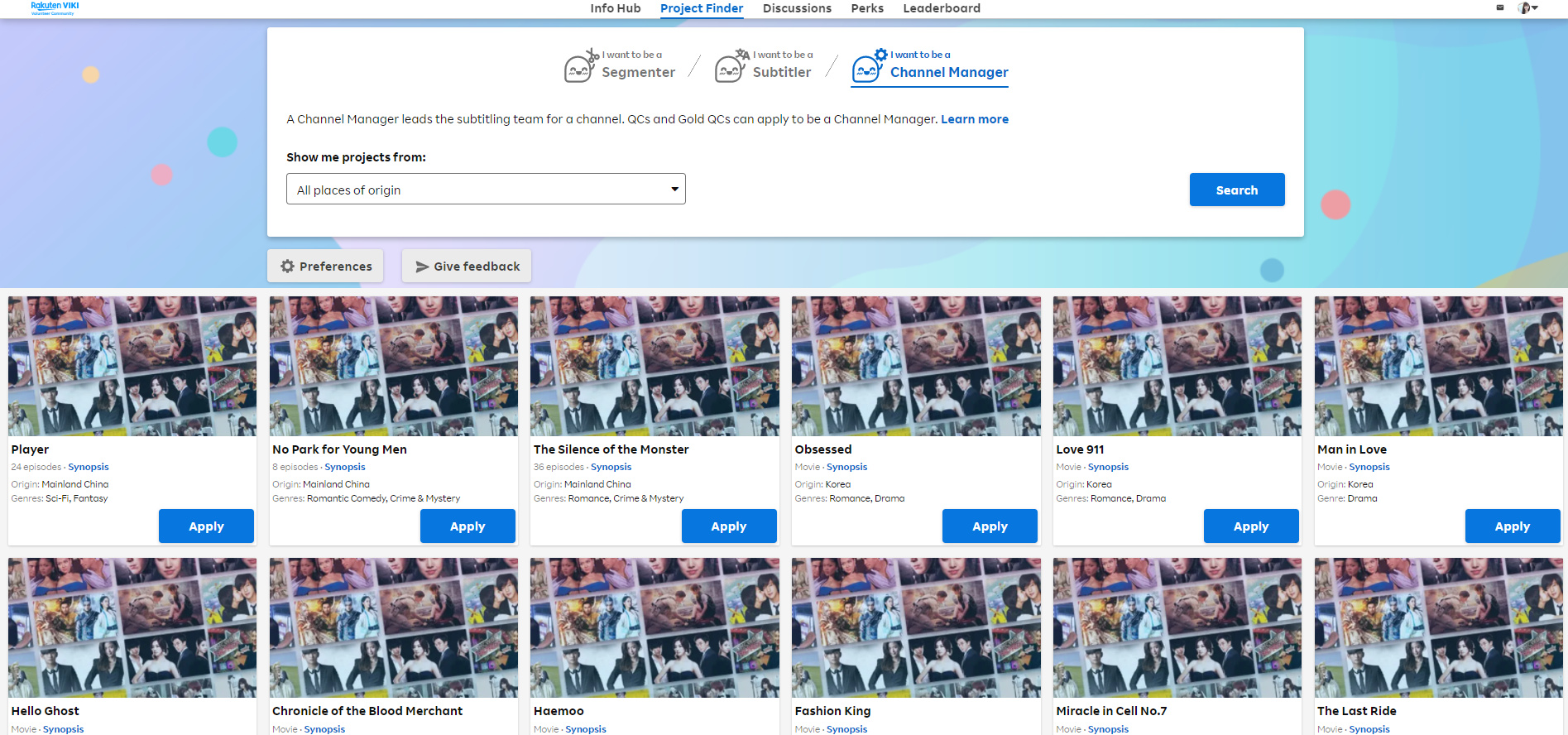Open the Man in Love title
This screenshot has width=1568, height=735.
click(x=1351, y=449)
